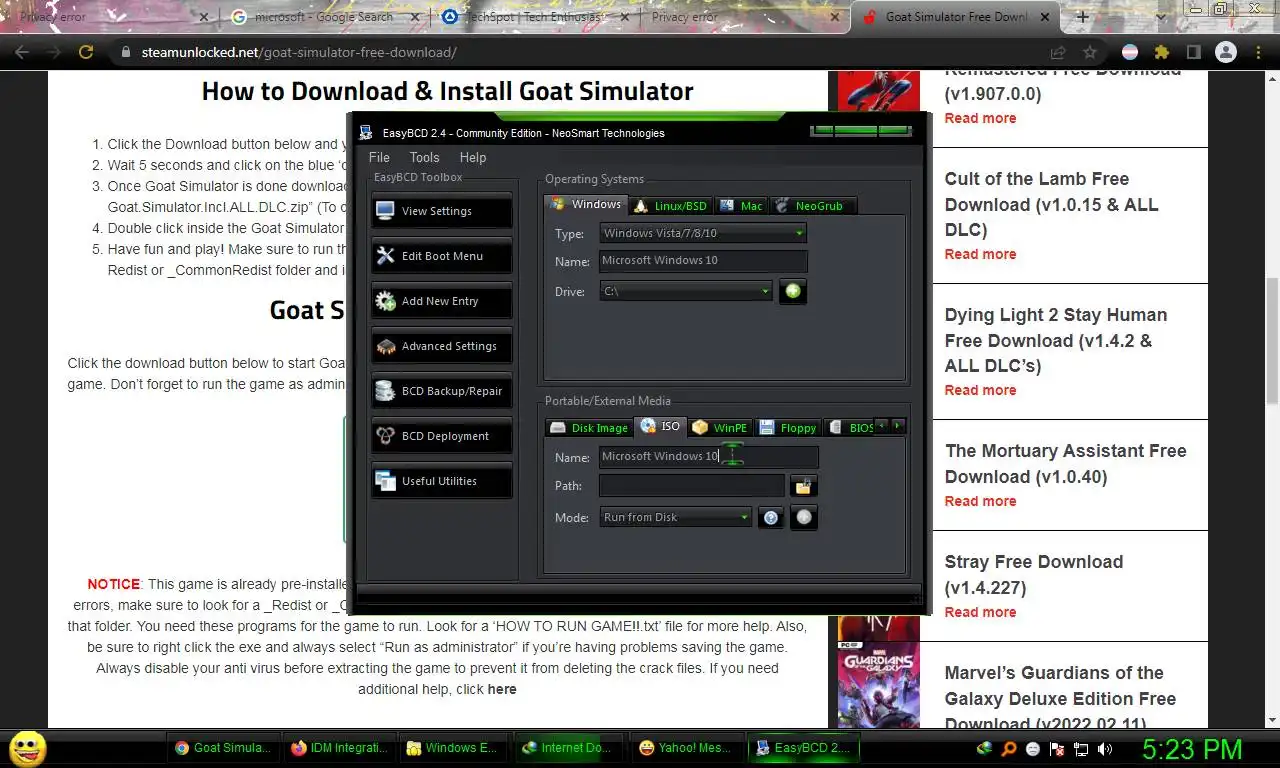
Task: Open the Chrome extensions puzzle icon
Action: pyautogui.click(x=1161, y=52)
